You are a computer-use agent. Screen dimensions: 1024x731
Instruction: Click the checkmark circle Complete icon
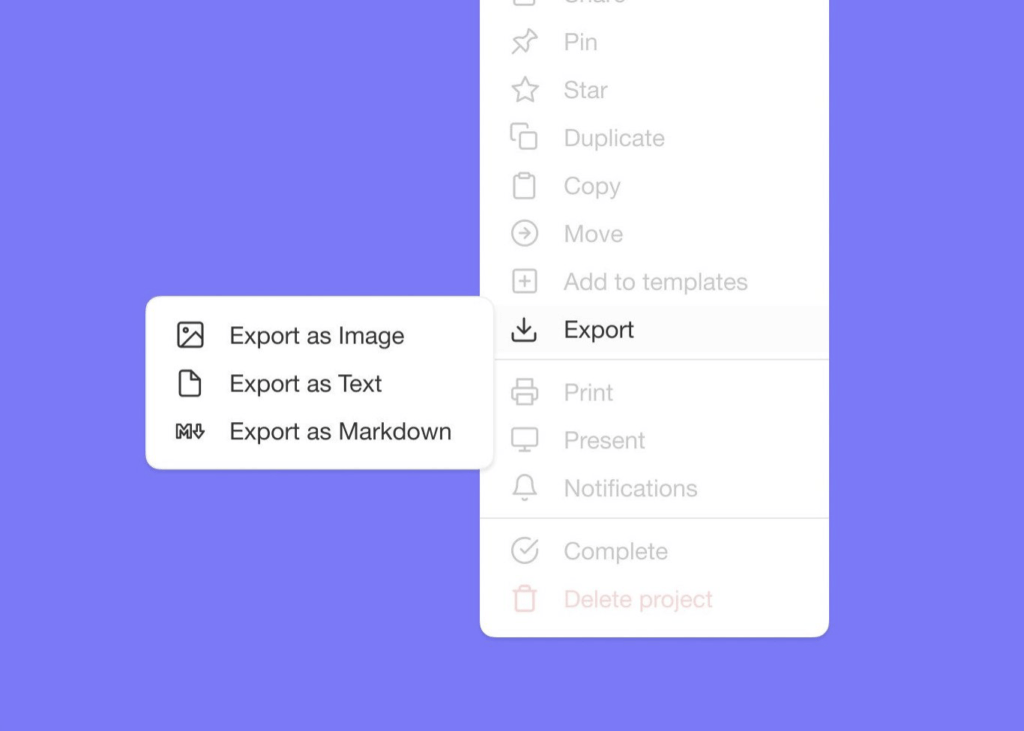click(524, 551)
